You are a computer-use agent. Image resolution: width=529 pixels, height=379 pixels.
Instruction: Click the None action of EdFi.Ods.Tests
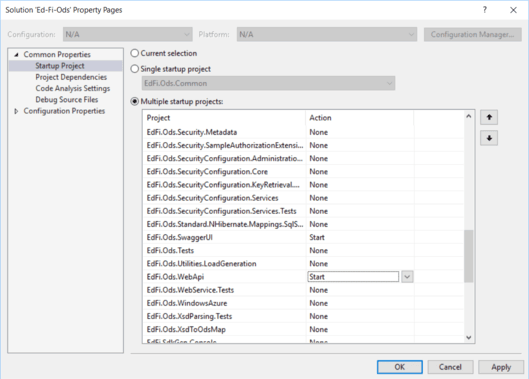pos(318,250)
